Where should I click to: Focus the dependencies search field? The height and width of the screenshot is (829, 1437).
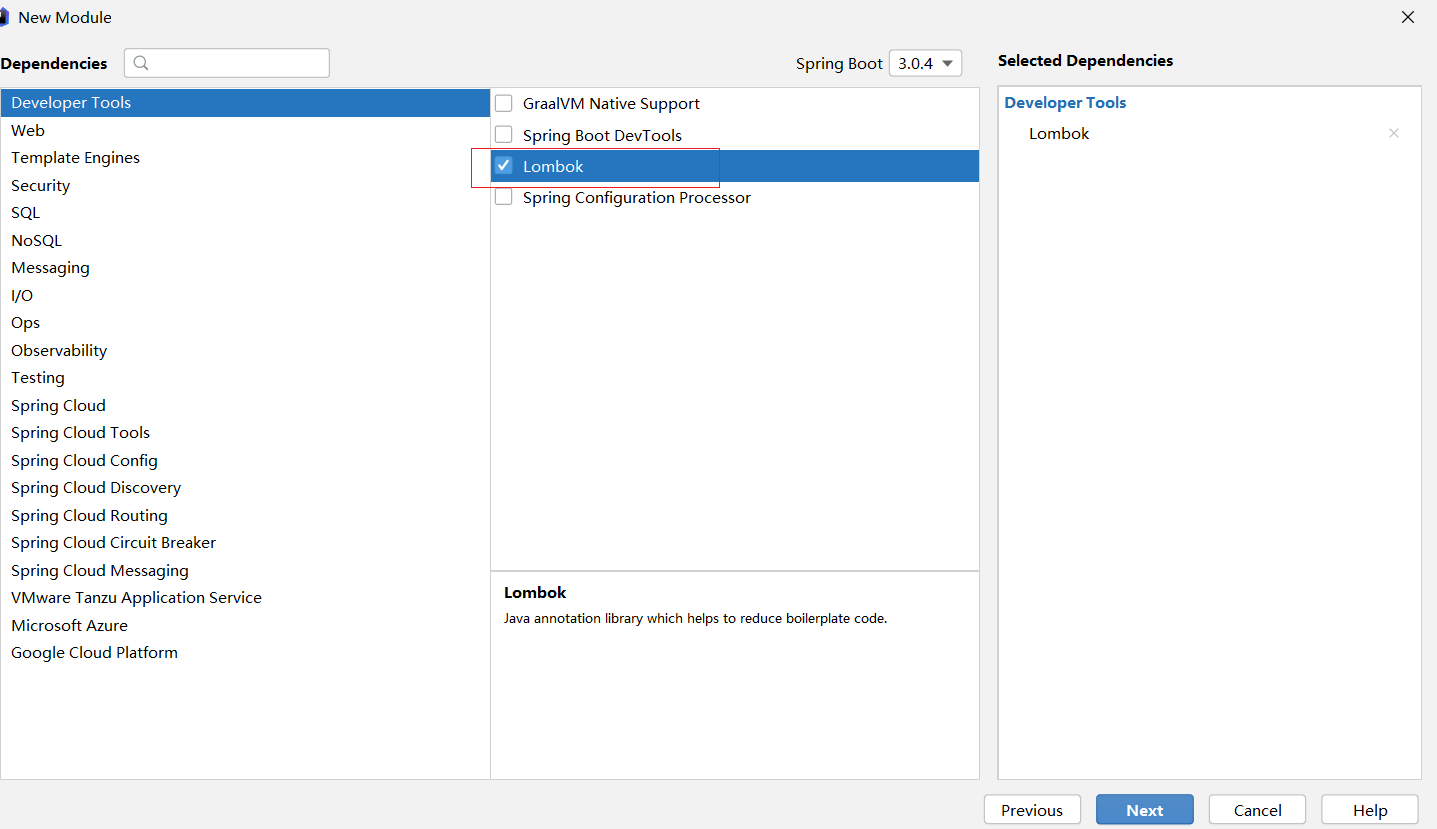tap(227, 63)
